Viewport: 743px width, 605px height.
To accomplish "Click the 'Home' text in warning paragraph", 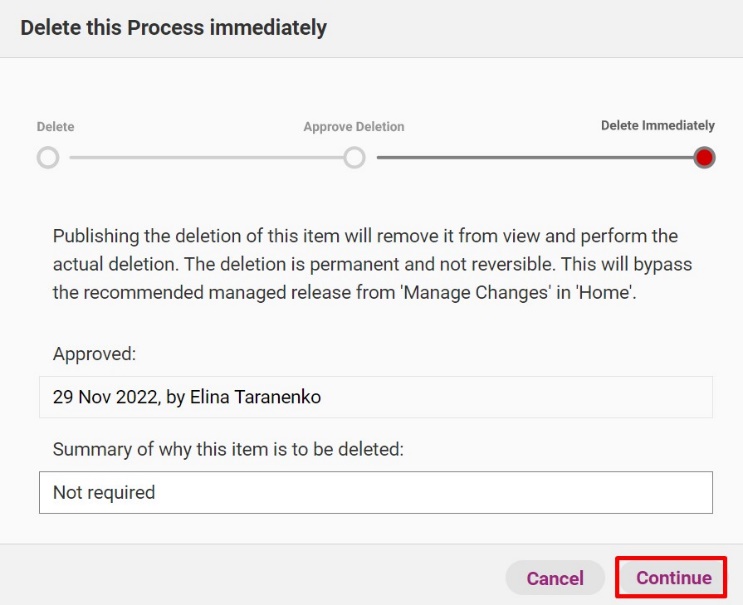I will 604,292.
